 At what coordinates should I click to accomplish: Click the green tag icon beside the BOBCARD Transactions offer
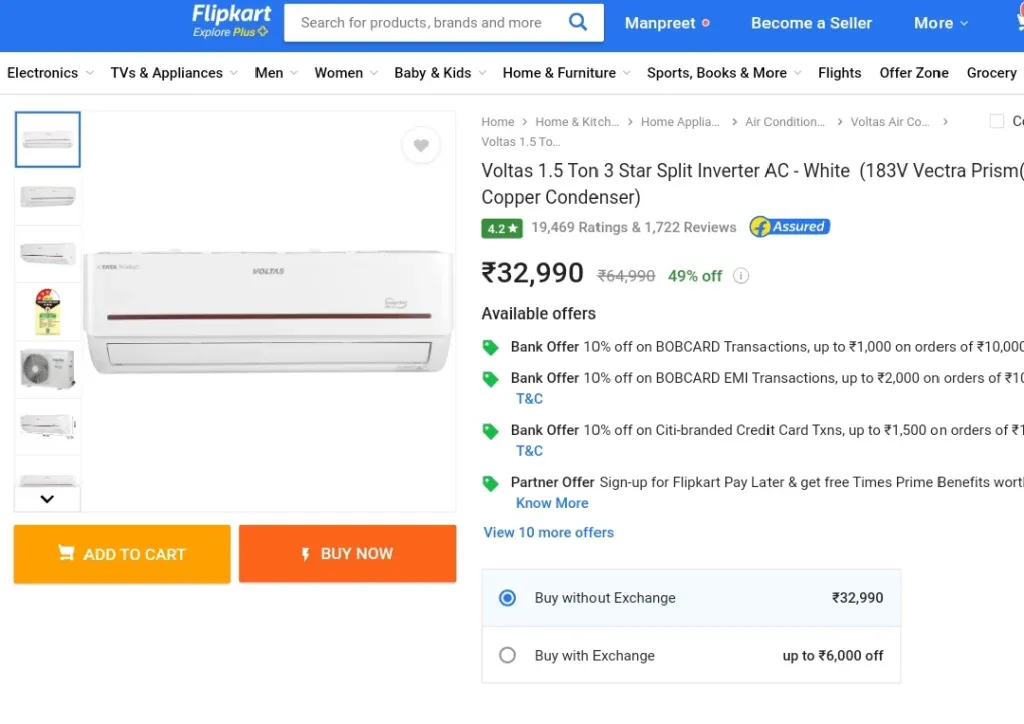(x=490, y=347)
